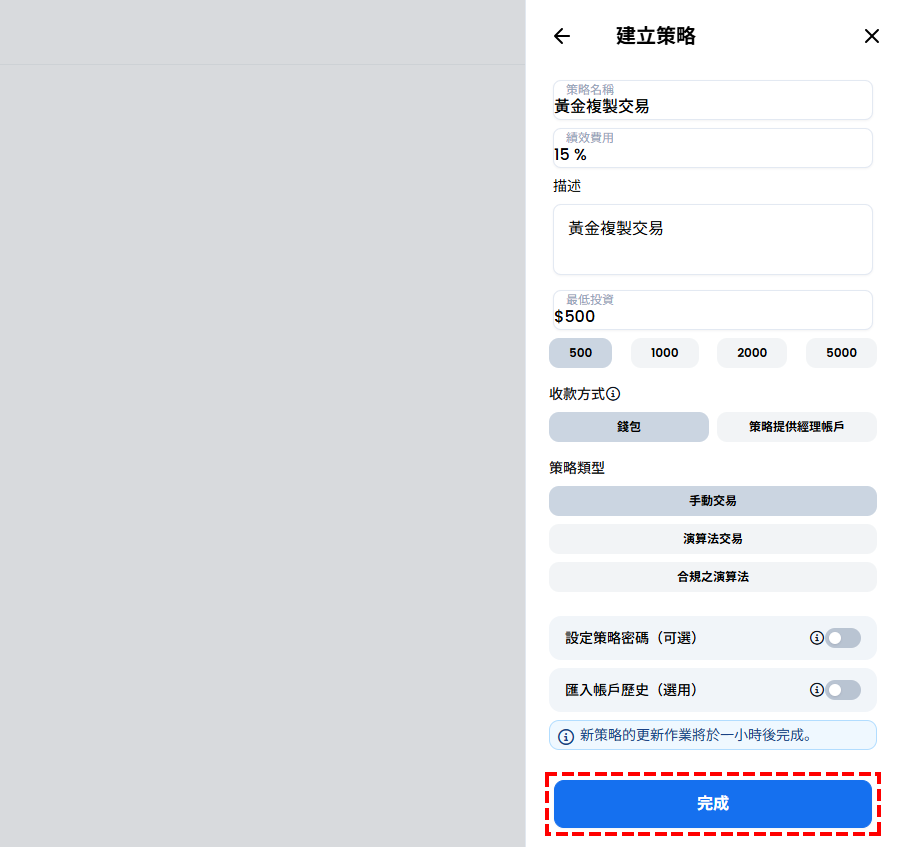
Task: Select 策略提供經理帳戶 as payment method
Action: pos(797,427)
